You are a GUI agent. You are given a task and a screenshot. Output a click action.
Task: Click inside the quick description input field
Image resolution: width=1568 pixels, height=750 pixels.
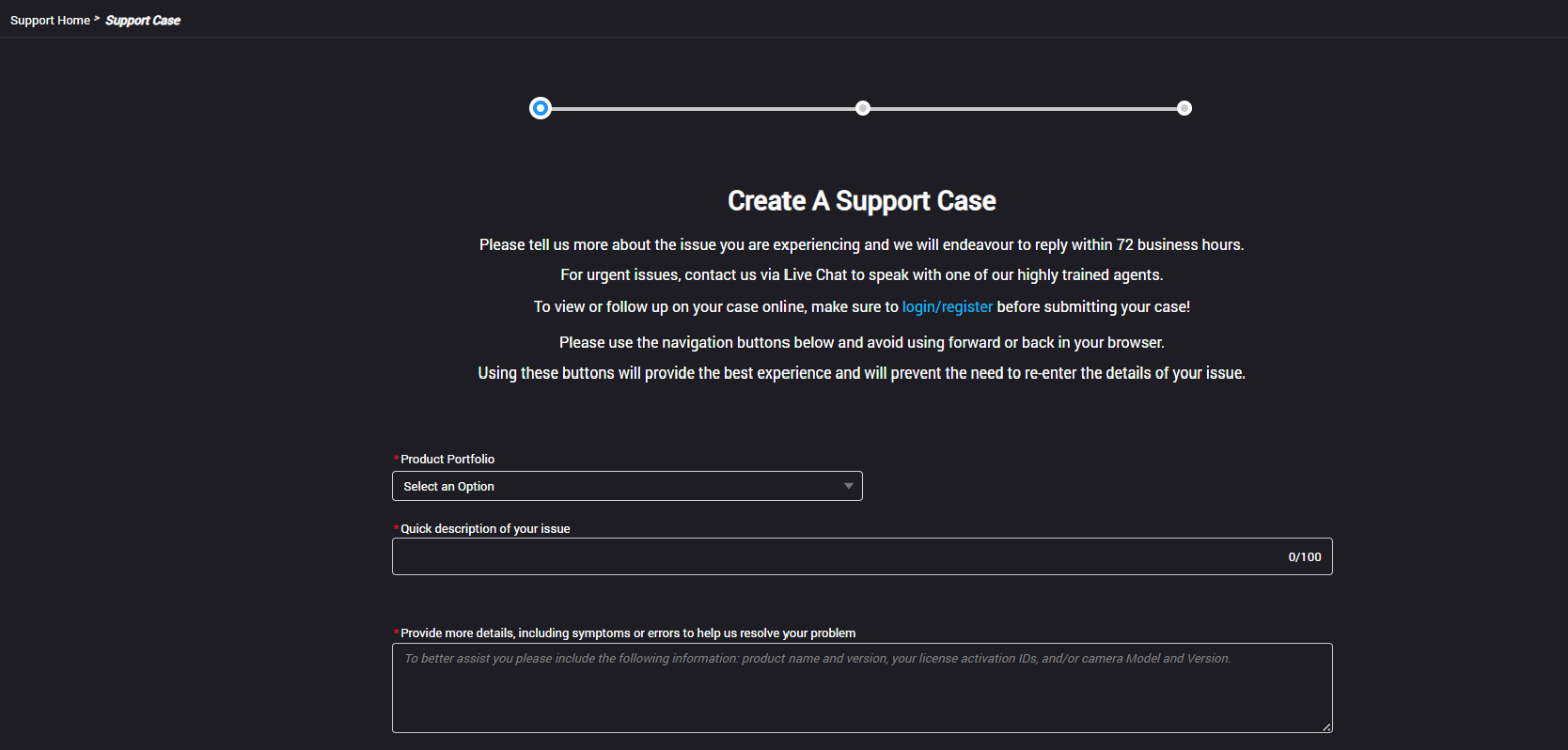pos(846,556)
